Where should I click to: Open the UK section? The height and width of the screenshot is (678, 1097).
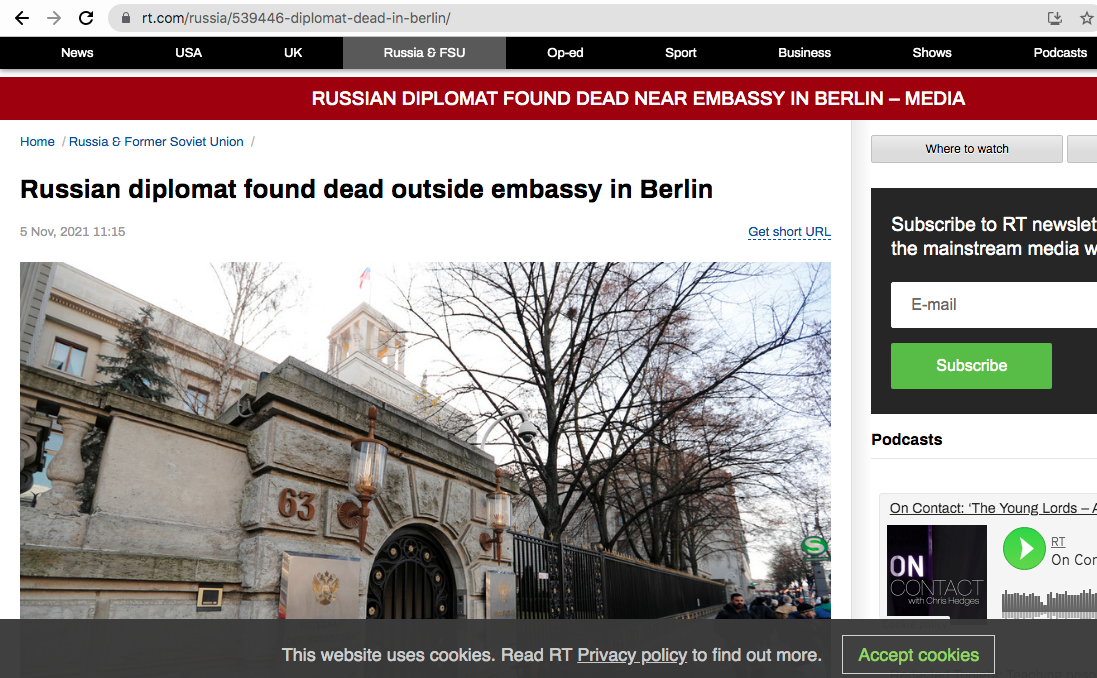pyautogui.click(x=293, y=52)
